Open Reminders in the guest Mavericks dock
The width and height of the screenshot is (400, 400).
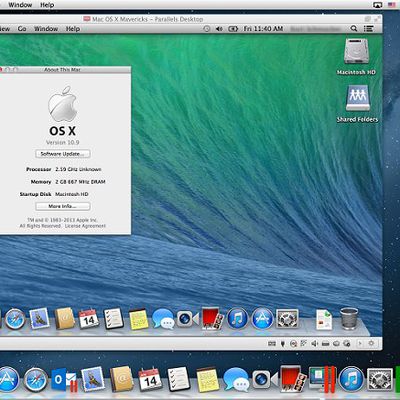[113, 319]
